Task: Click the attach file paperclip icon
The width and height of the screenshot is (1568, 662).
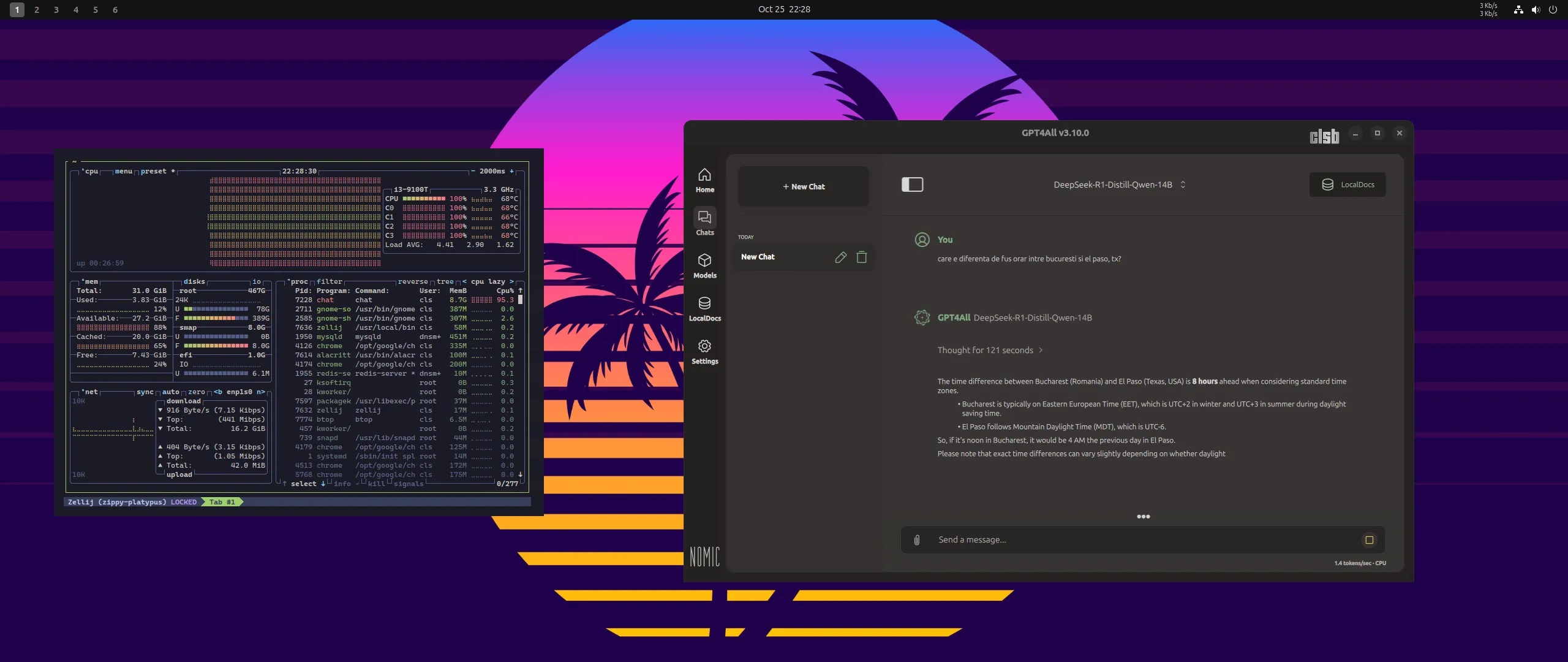Action: tap(917, 540)
